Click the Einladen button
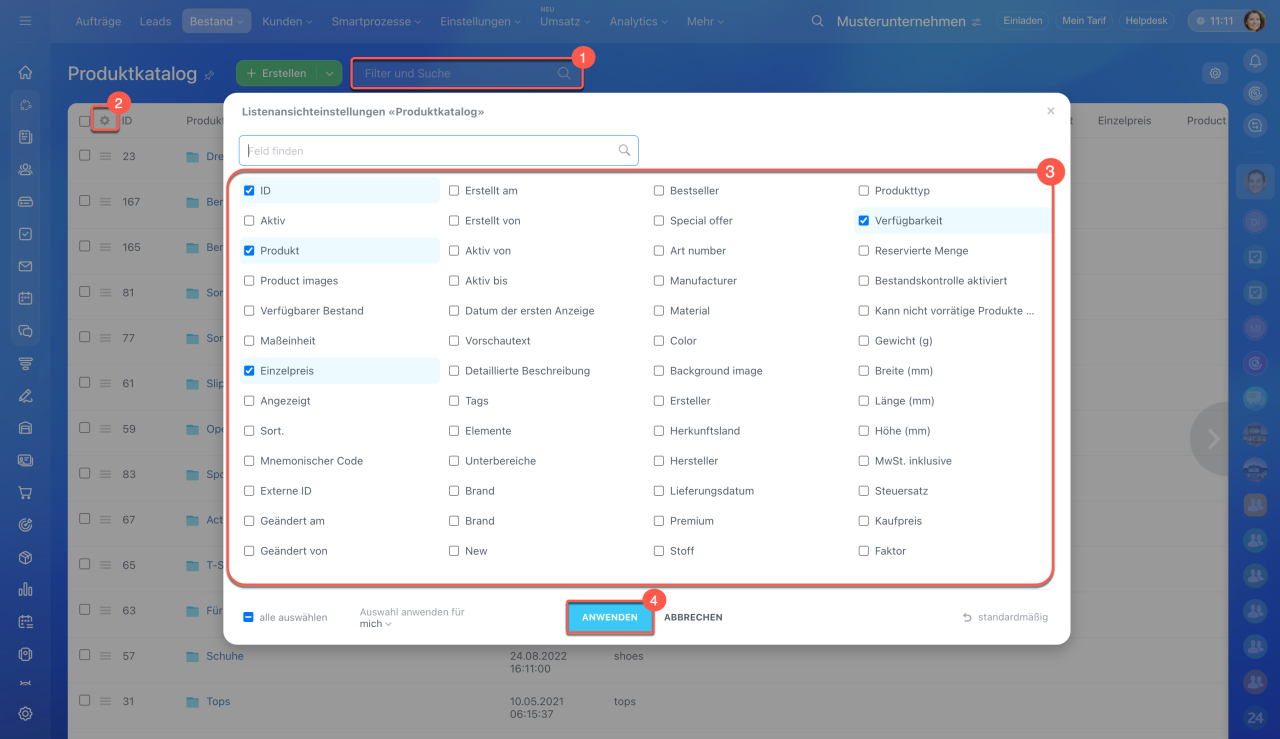The image size is (1280, 739). (1021, 21)
